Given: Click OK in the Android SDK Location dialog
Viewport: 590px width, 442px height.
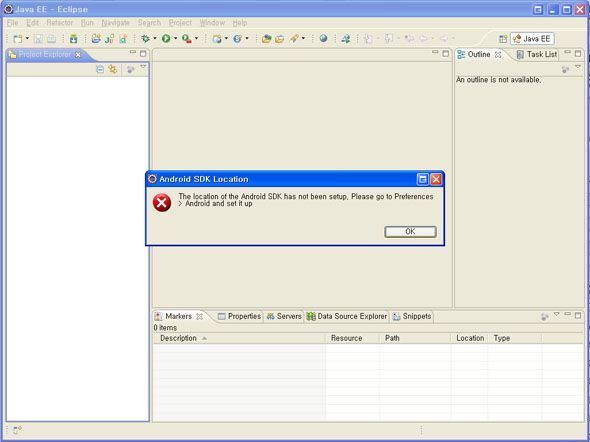Looking at the screenshot, I should pyautogui.click(x=410, y=231).
